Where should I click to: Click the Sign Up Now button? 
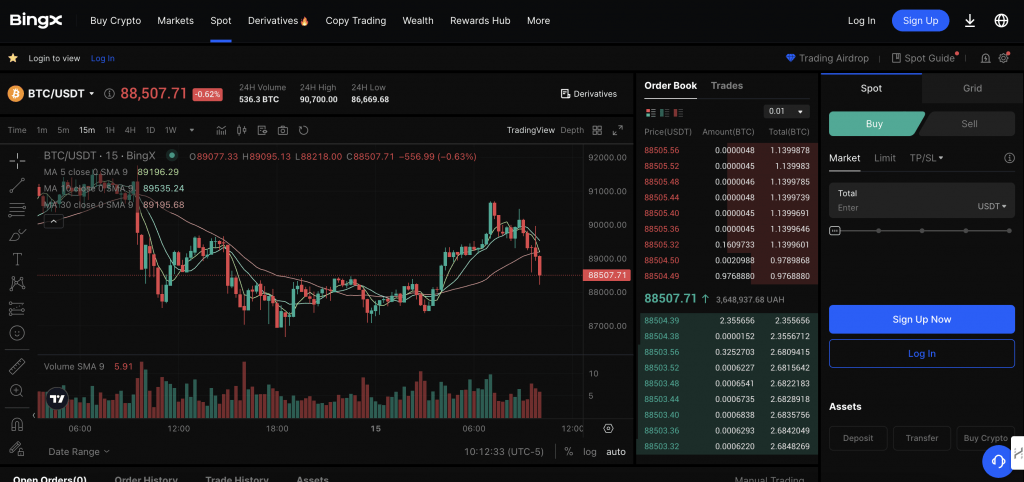click(921, 319)
